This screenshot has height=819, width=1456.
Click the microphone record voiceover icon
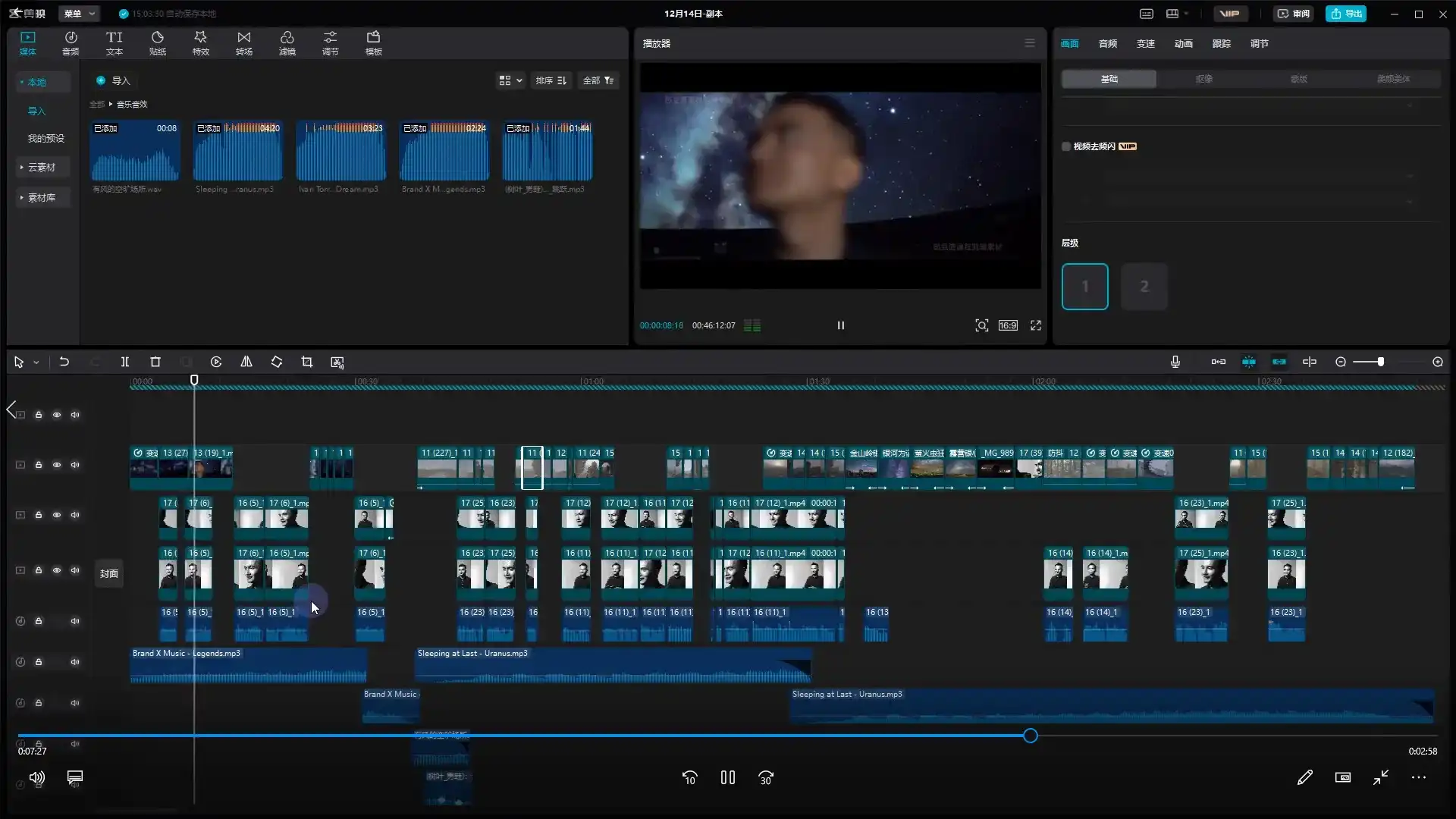1175,362
